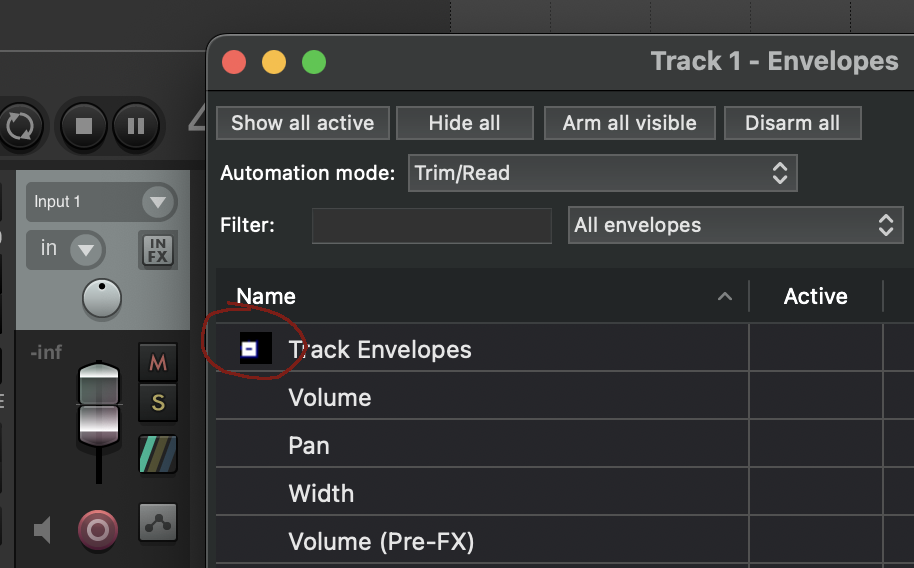This screenshot has height=568, width=914.
Task: Open the Input 1 dropdown
Action: pos(101,202)
